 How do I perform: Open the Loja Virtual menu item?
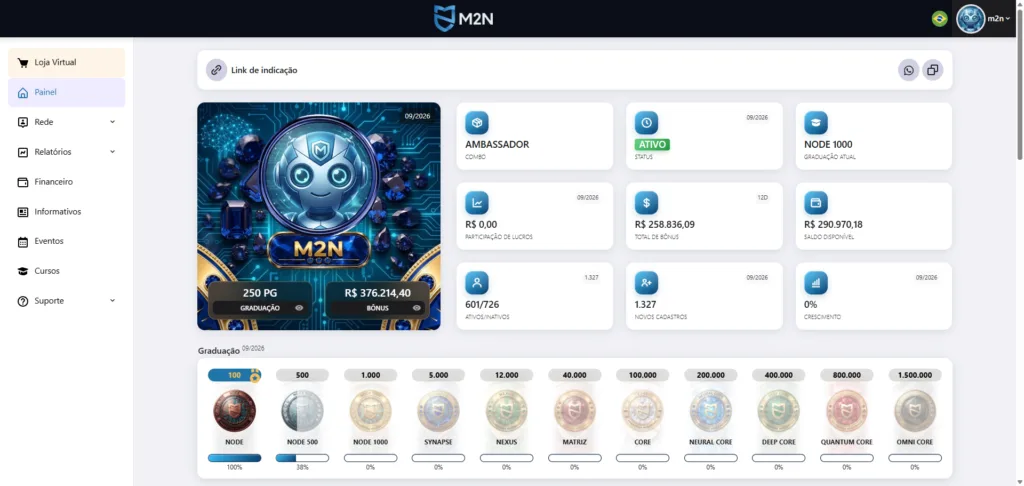(x=67, y=63)
